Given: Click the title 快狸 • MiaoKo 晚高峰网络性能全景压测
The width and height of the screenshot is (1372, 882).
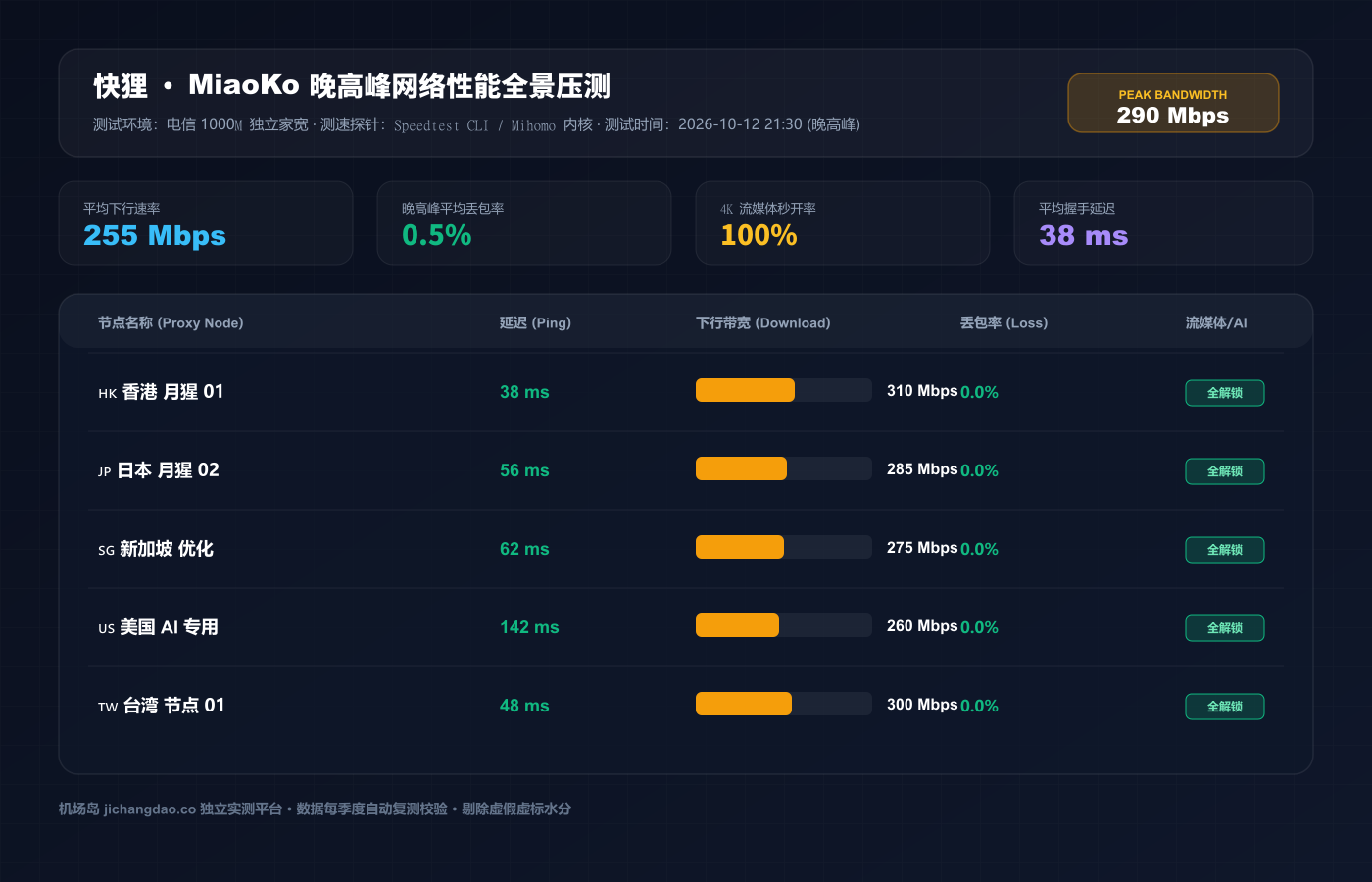Looking at the screenshot, I should [x=352, y=86].
